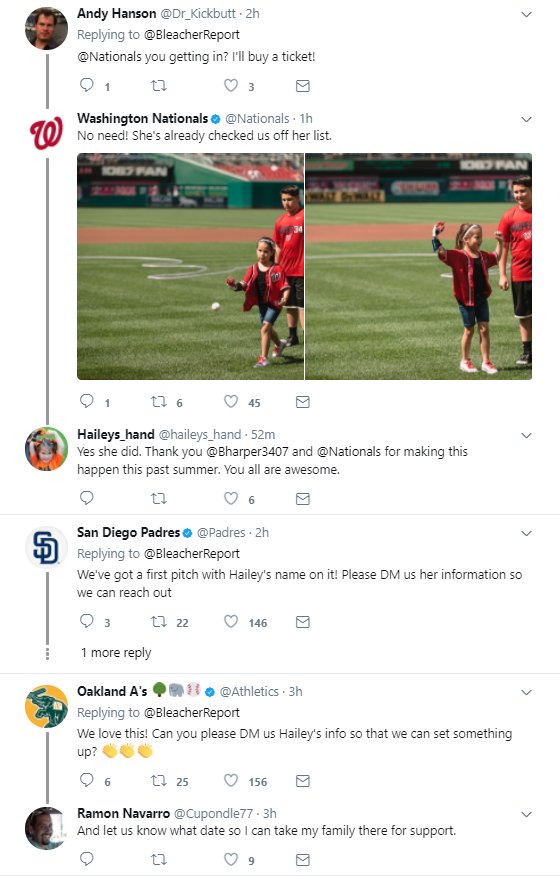
Task: Retweet the San Diego Padres tweet
Action: (x=159, y=621)
